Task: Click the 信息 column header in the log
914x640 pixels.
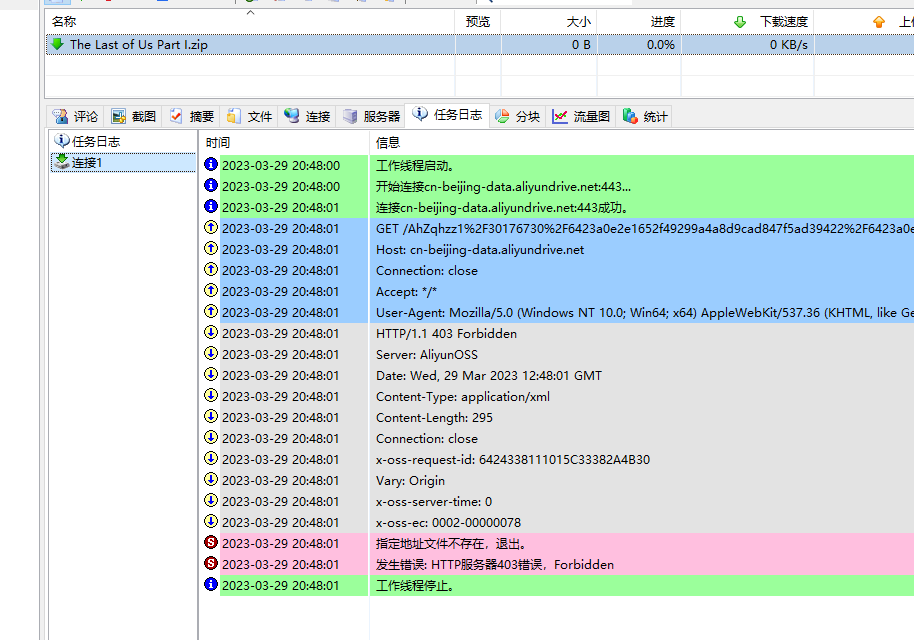Action: tap(642, 143)
